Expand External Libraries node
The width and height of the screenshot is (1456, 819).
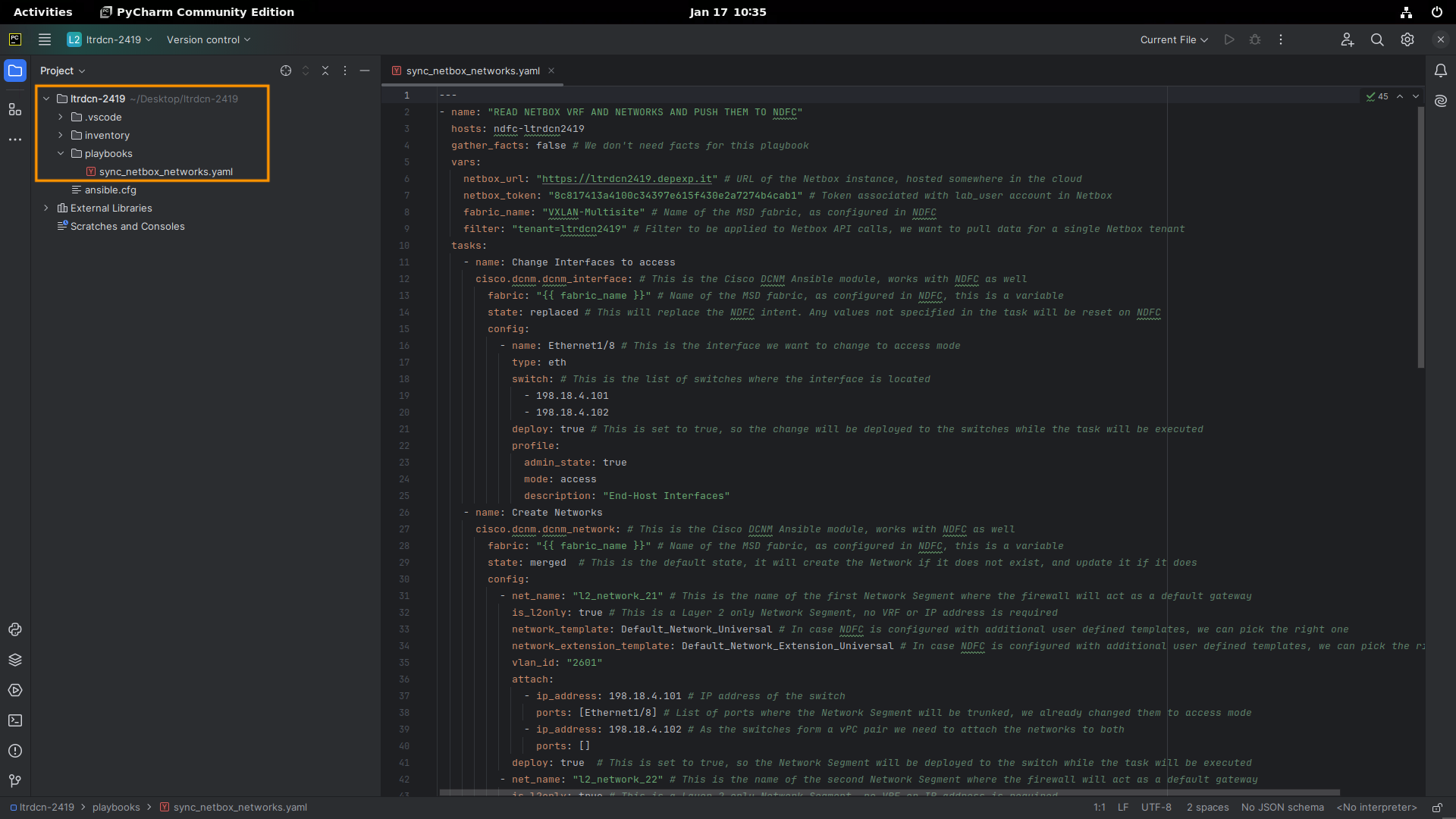[x=46, y=208]
